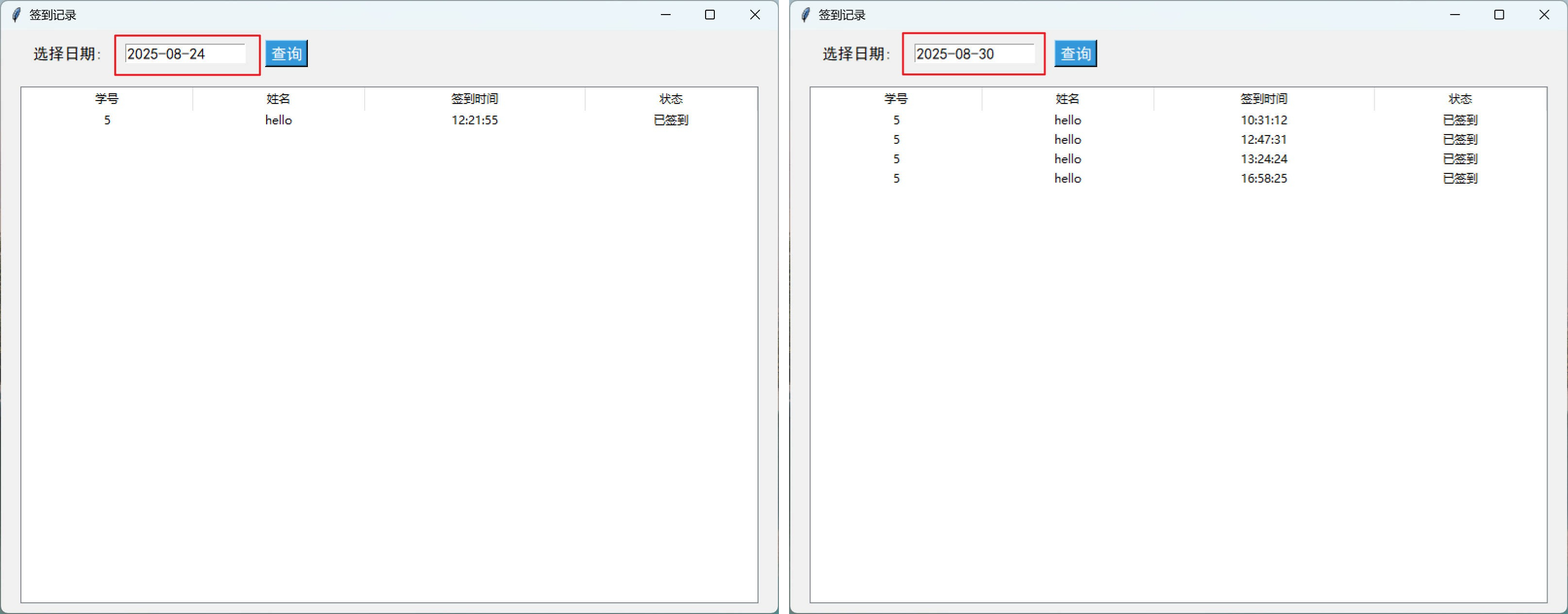Click 查询 button in left window
Viewport: 1568px width, 614px height.
(286, 53)
